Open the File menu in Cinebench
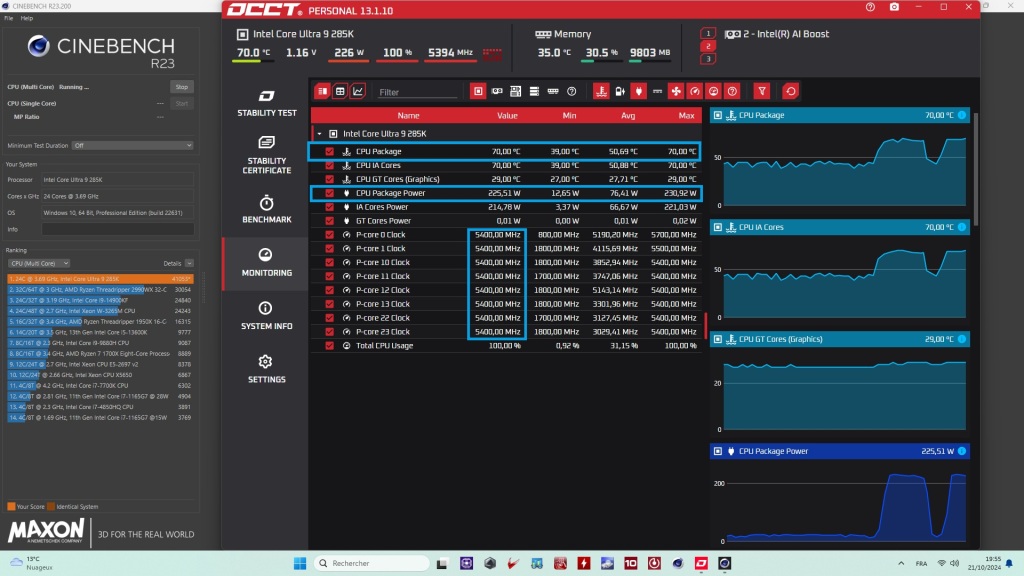The width and height of the screenshot is (1024, 576). [x=8, y=18]
